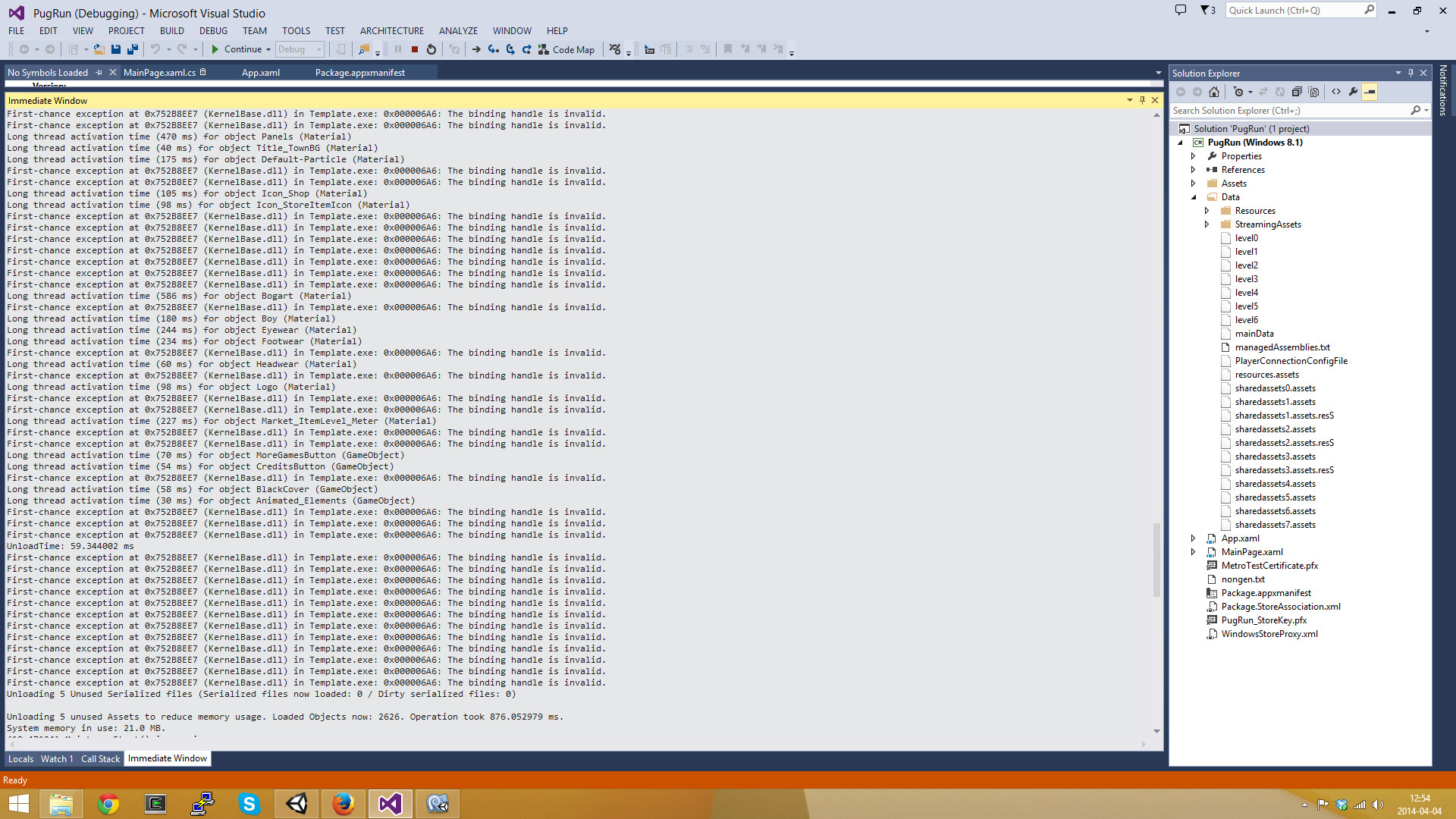Image resolution: width=1456 pixels, height=819 pixels.
Task: Switch to the Call Stack tab
Action: [99, 758]
